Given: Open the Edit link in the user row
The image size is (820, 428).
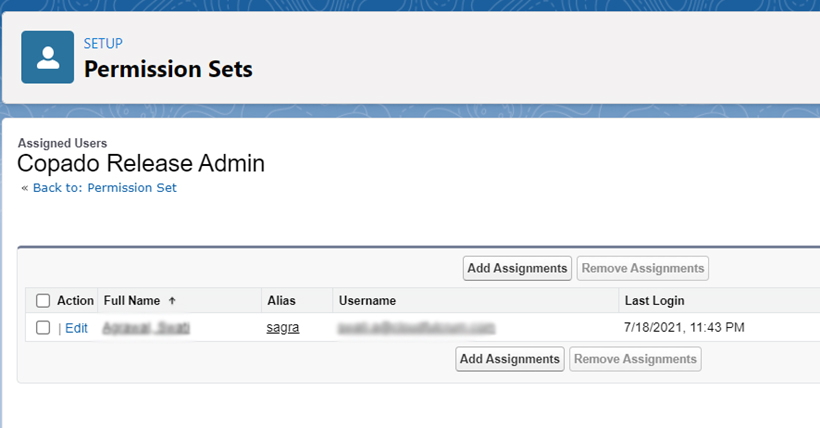Looking at the screenshot, I should (76, 327).
